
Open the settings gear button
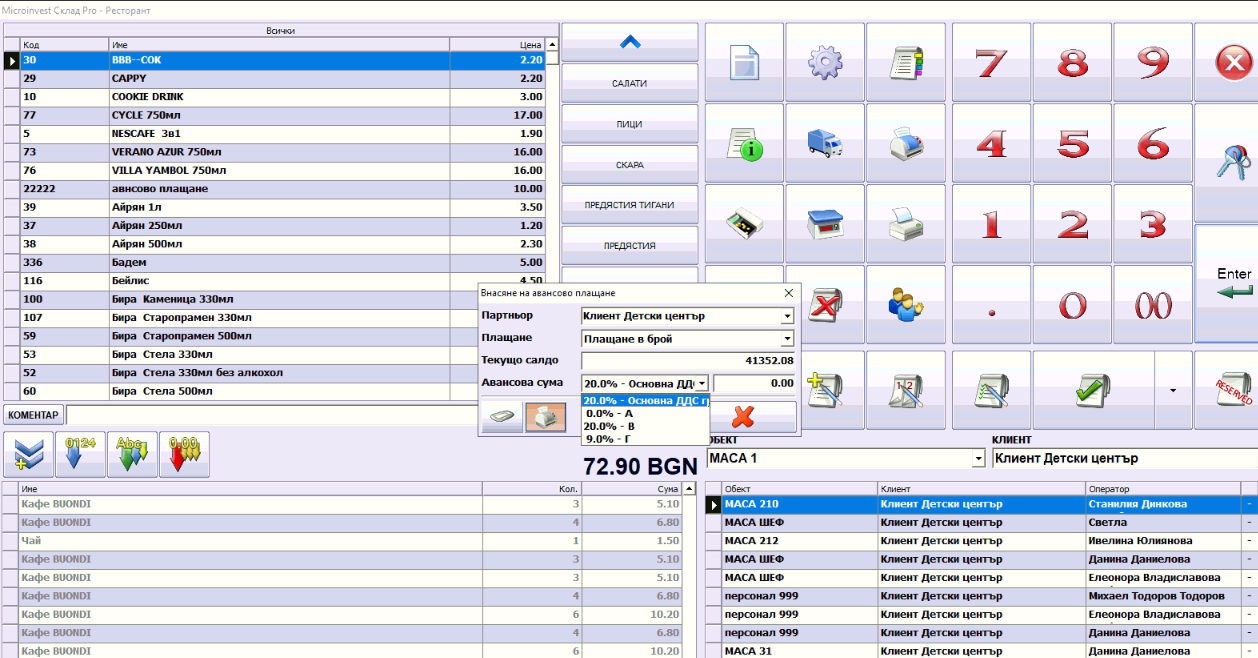tap(825, 62)
